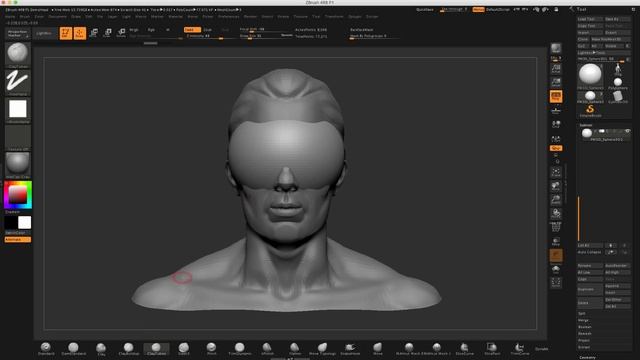Select the TrimDynamic brush
Screen dimensions: 640x360
point(240,349)
